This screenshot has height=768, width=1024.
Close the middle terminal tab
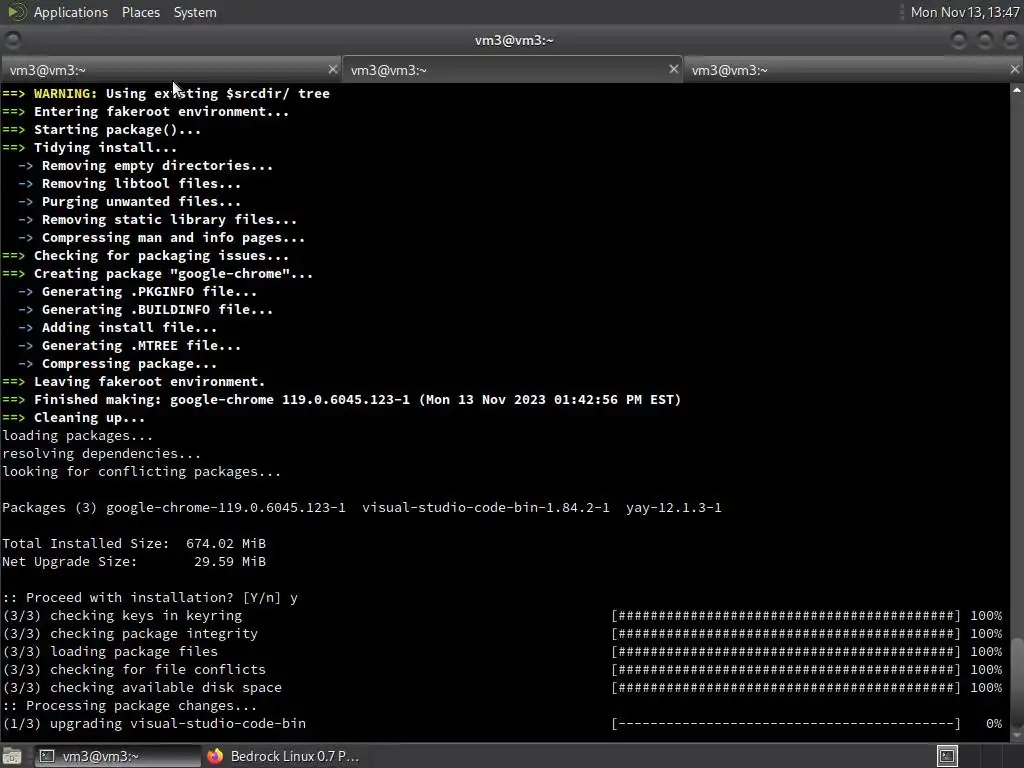point(673,69)
